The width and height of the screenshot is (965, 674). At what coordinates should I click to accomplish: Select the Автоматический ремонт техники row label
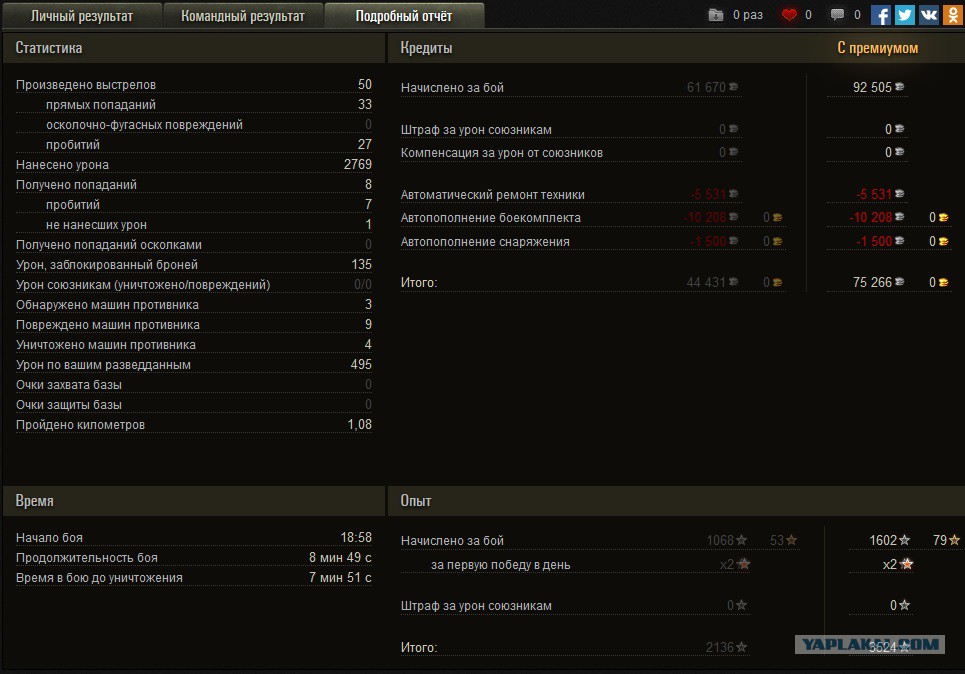(x=493, y=195)
